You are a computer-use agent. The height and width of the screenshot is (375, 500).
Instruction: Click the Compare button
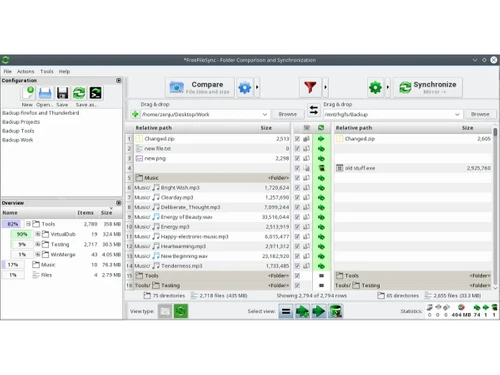pos(200,87)
